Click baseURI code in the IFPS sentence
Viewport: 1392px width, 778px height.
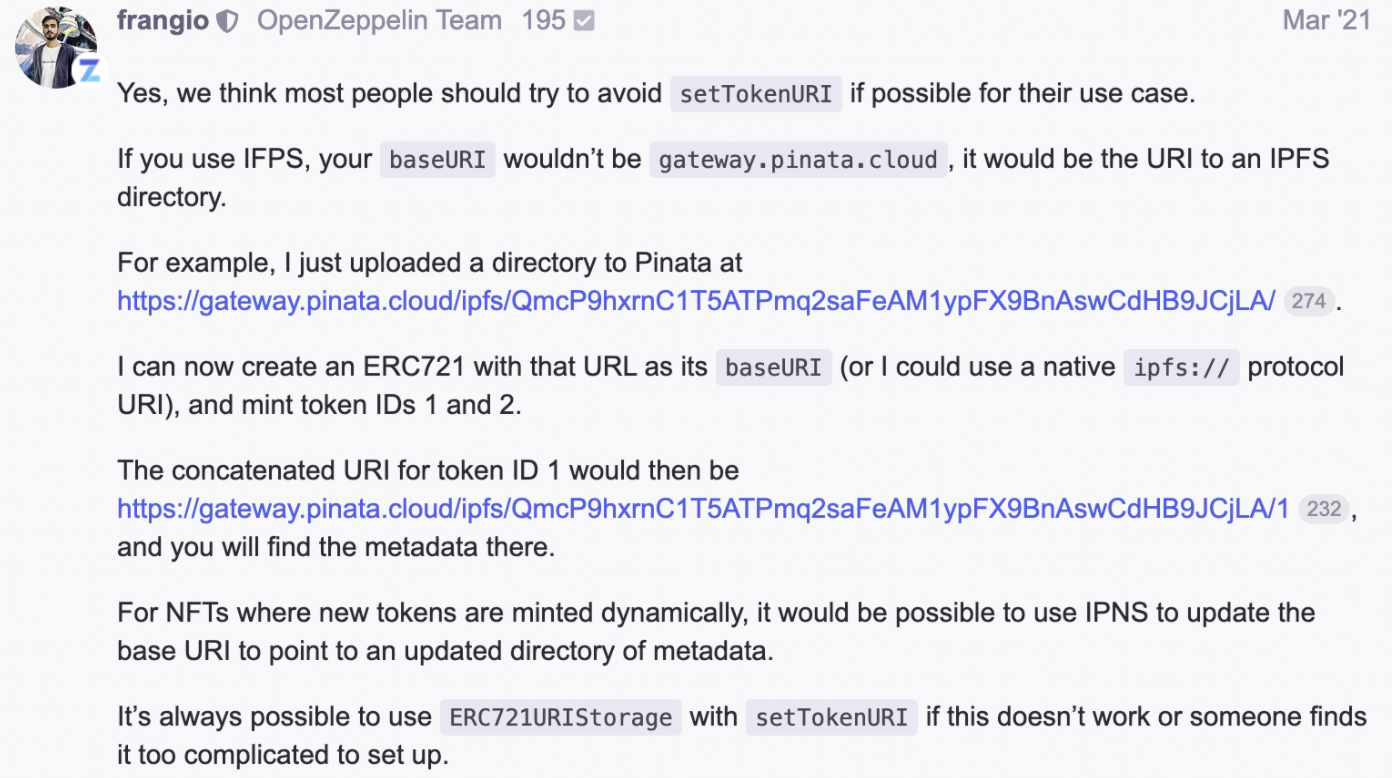[x=437, y=160]
